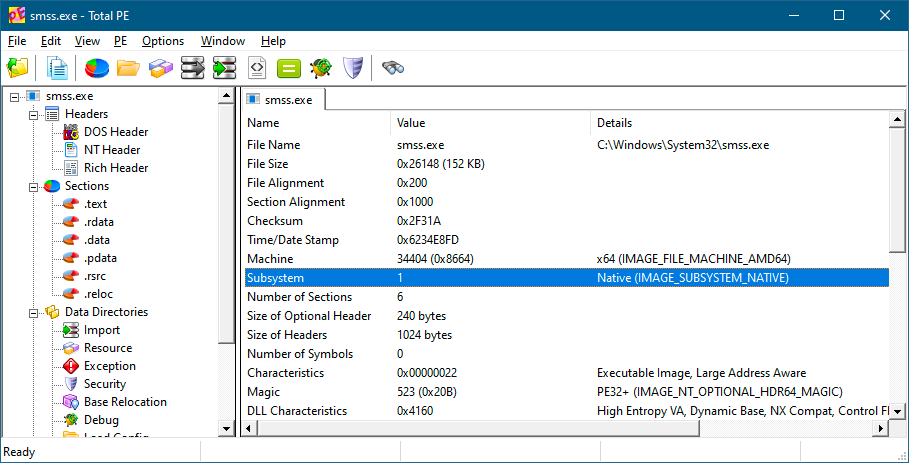
Task: Click the binoculars search toolbar icon
Action: (393, 68)
